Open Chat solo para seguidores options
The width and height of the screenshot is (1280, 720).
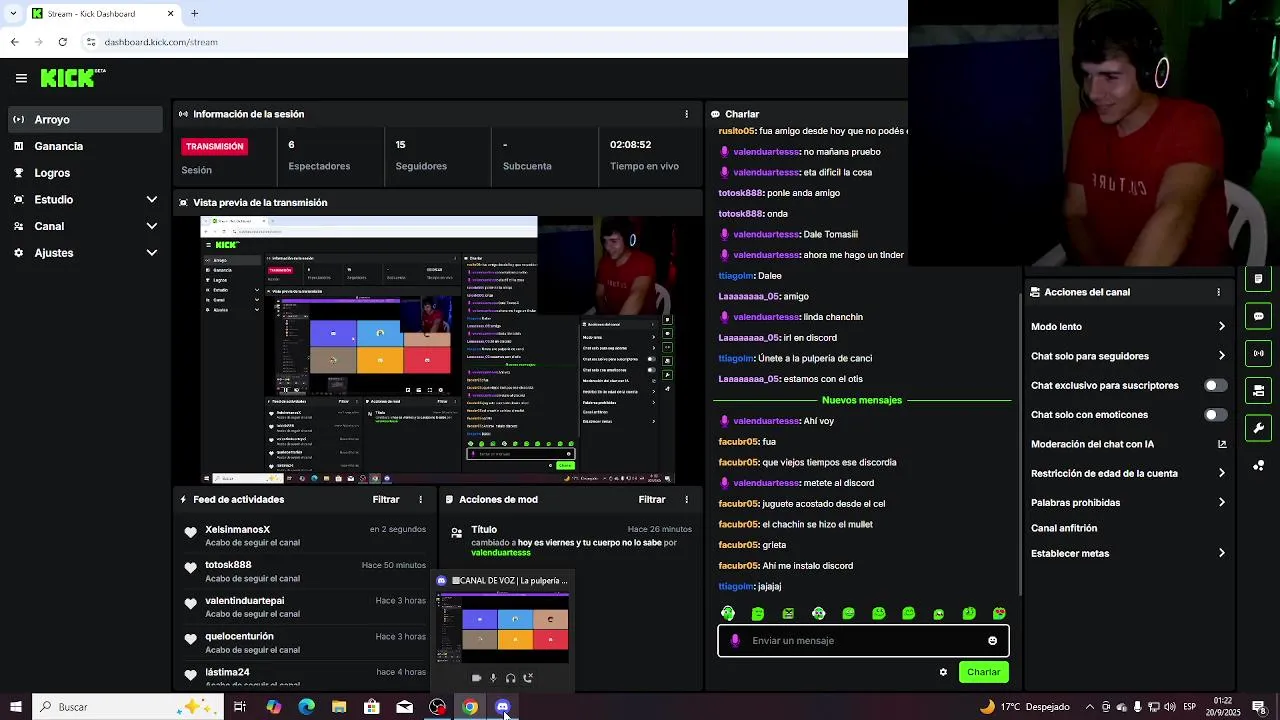[1128, 356]
